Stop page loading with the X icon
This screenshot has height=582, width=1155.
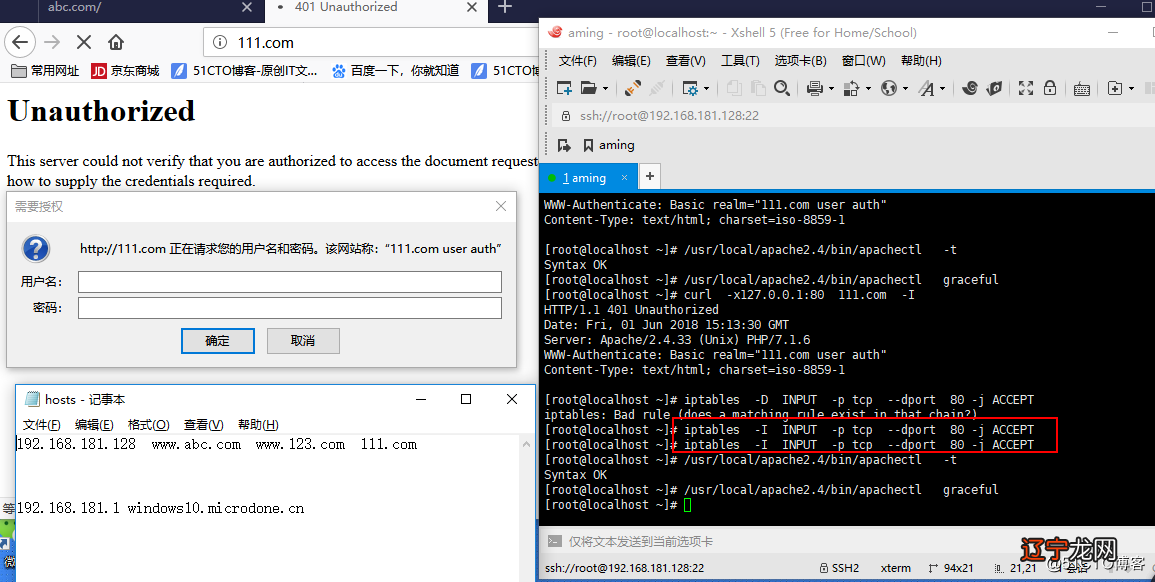pos(84,43)
